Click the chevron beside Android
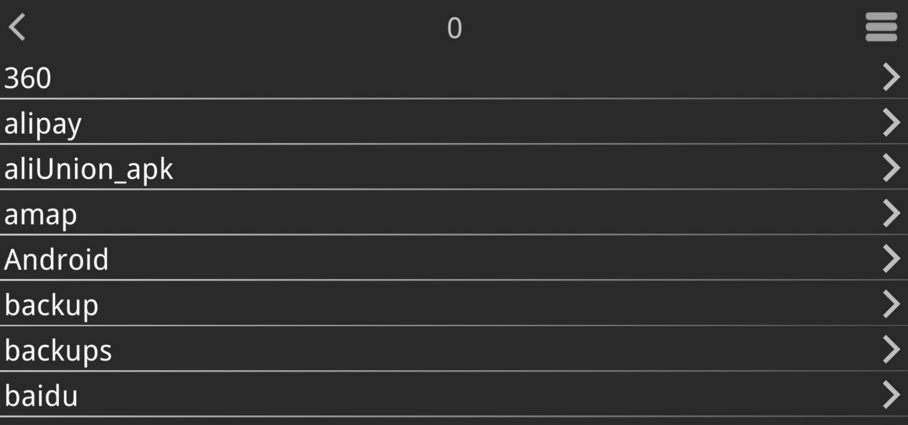Image resolution: width=908 pixels, height=425 pixels. (x=891, y=259)
